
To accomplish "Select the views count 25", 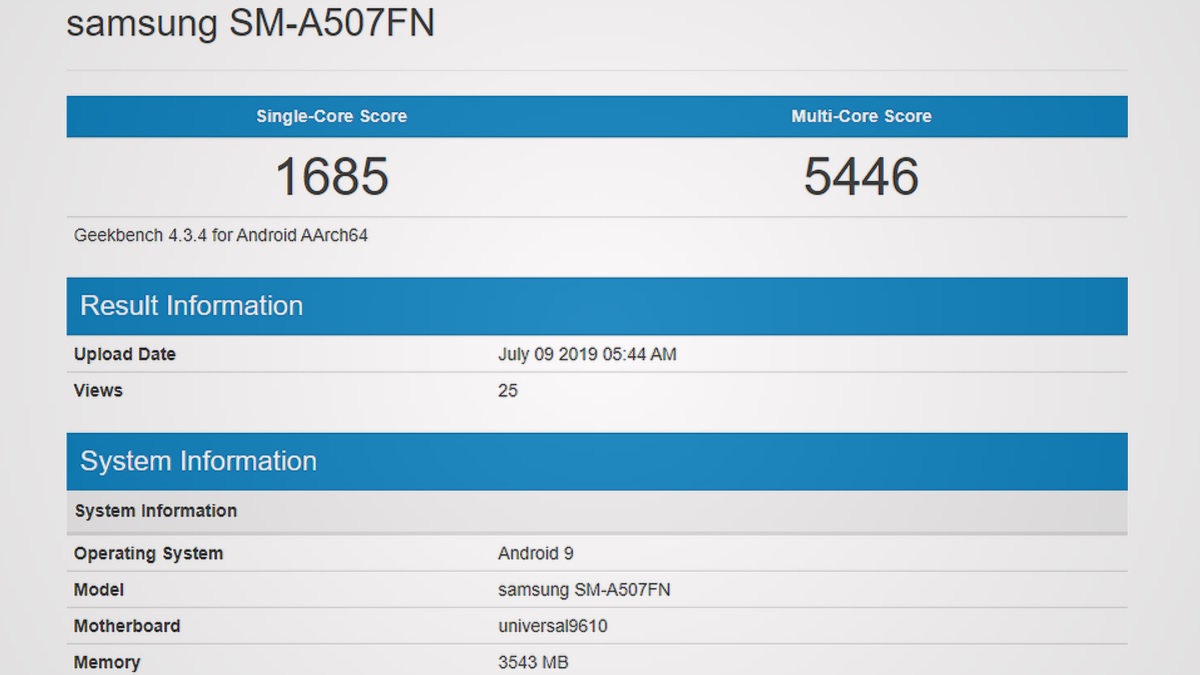I will click(x=508, y=390).
